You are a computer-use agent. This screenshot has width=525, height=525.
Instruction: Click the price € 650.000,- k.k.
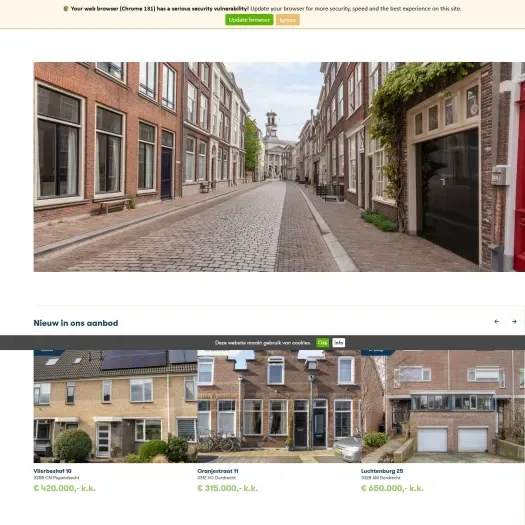pos(392,488)
